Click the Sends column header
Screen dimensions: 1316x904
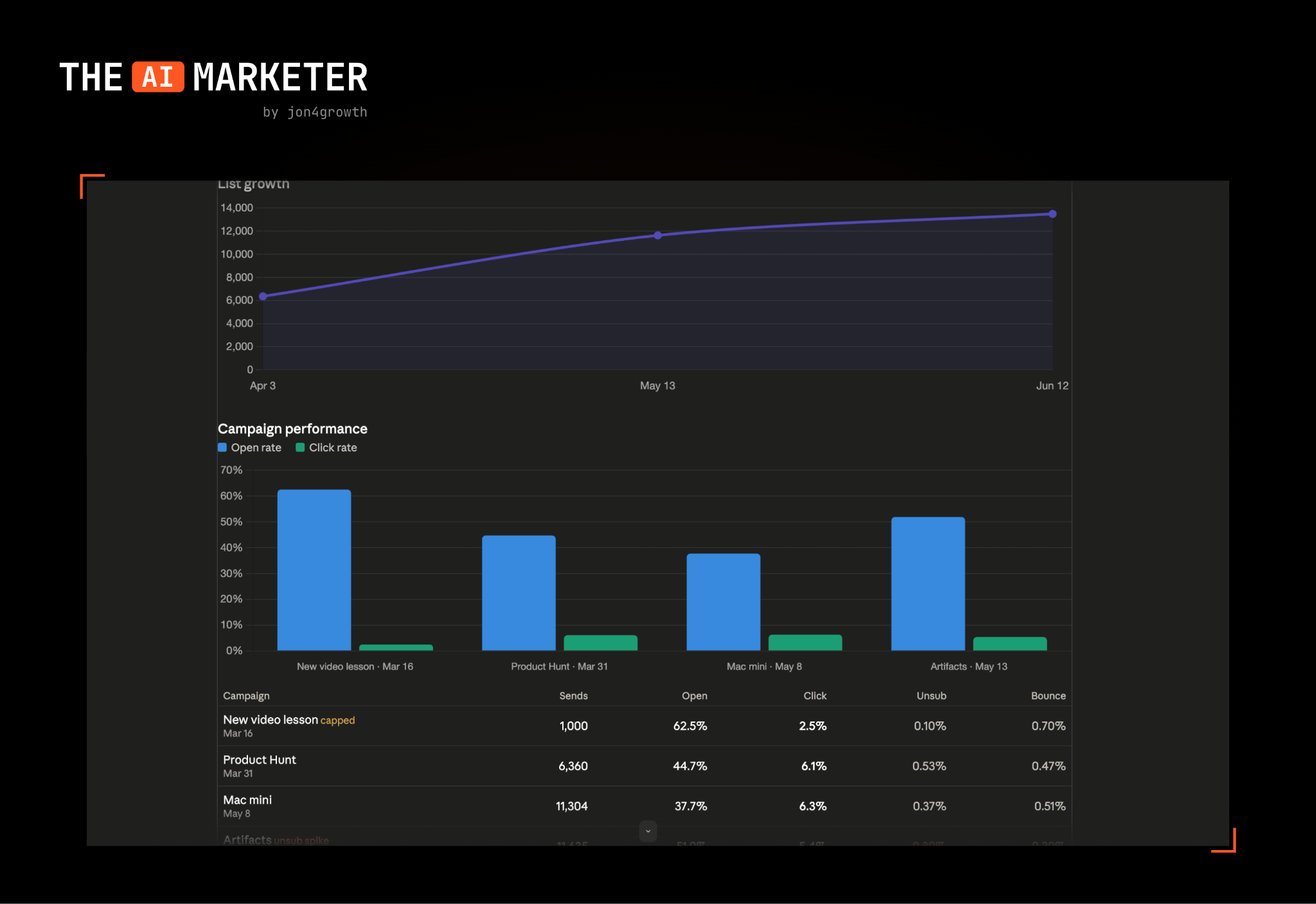pos(573,696)
